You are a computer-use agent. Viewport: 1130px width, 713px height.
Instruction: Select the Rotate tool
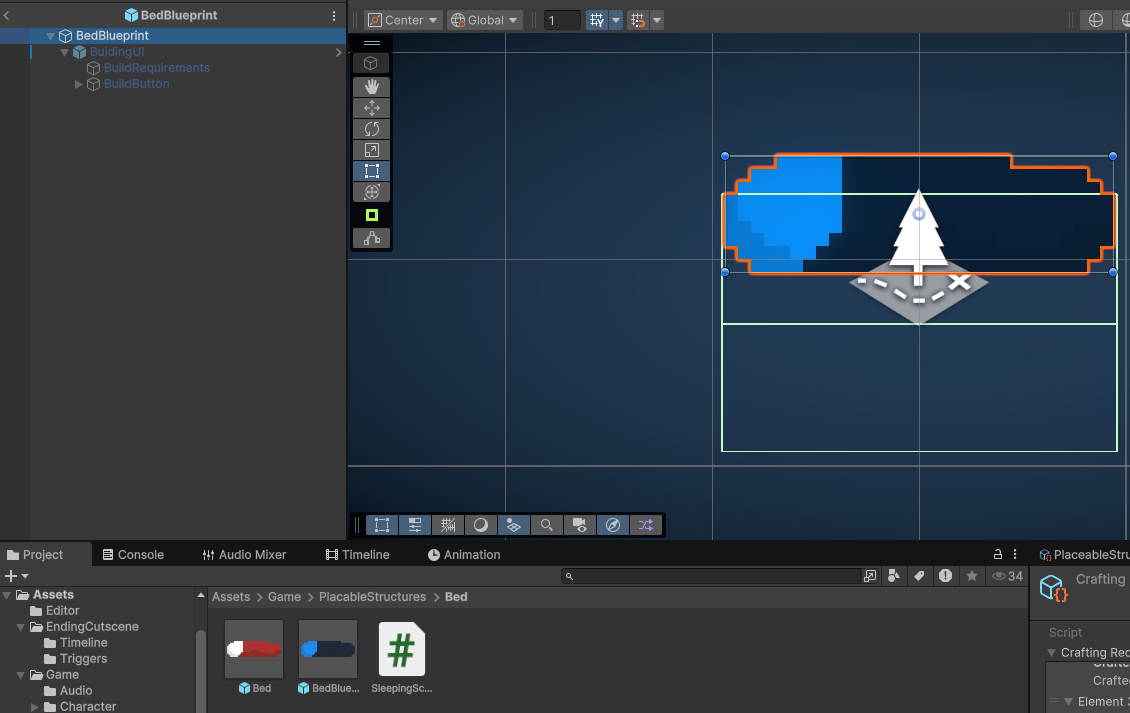pos(371,129)
